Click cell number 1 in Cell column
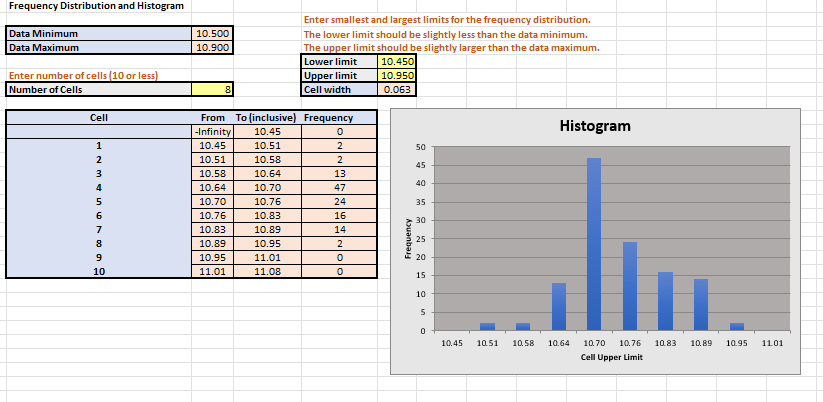This screenshot has width=823, height=402. pyautogui.click(x=99, y=145)
